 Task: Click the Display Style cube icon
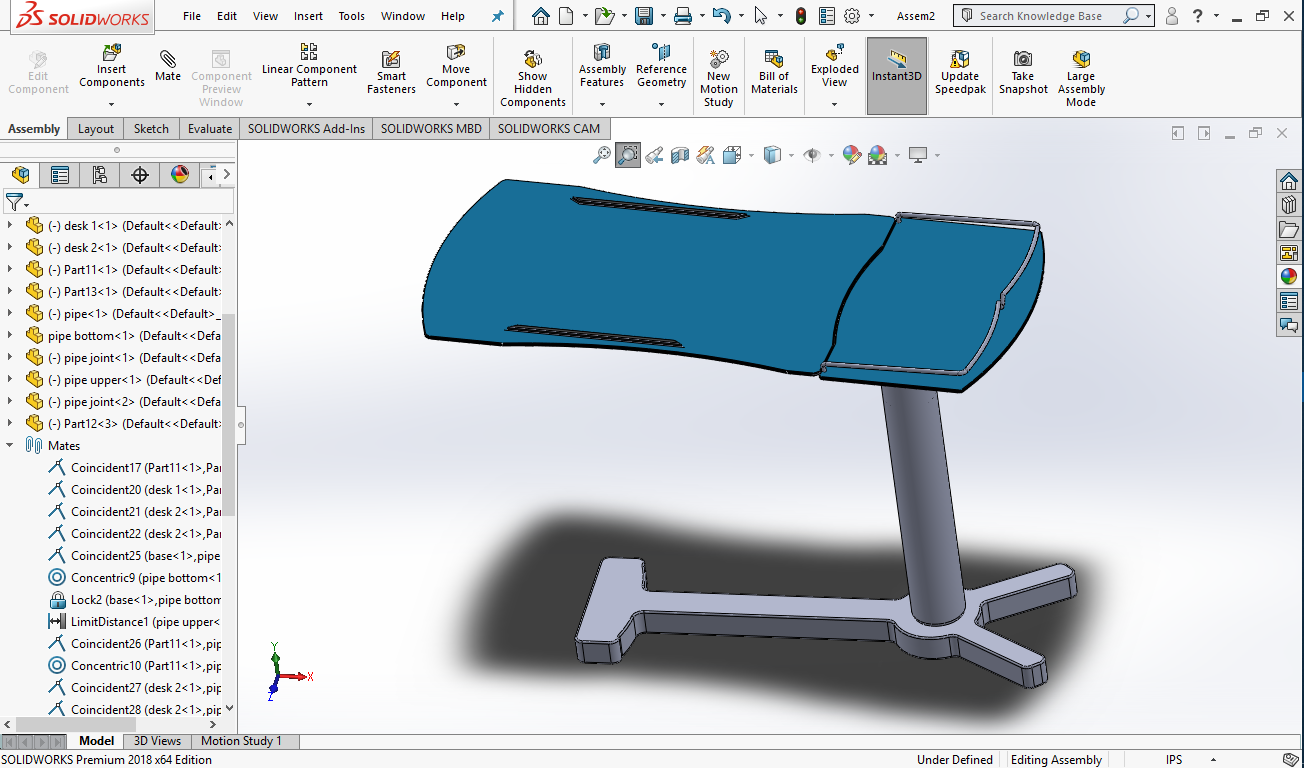(x=772, y=155)
